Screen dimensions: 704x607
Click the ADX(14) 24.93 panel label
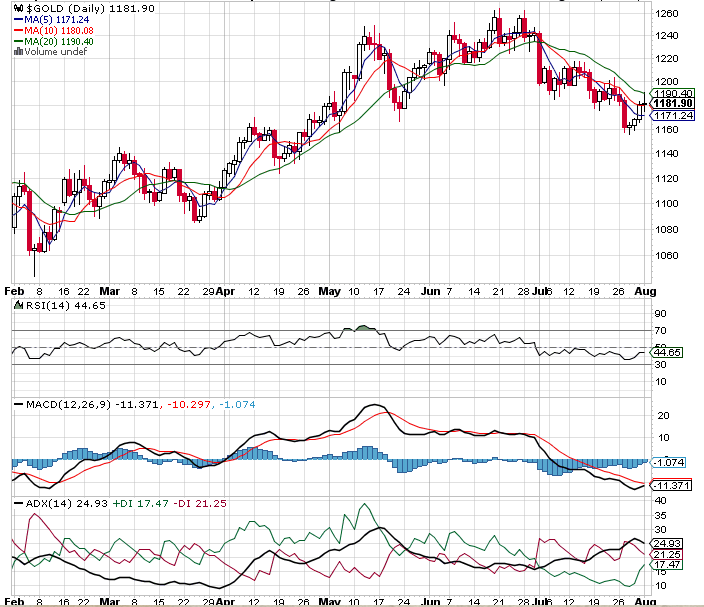click(x=66, y=504)
